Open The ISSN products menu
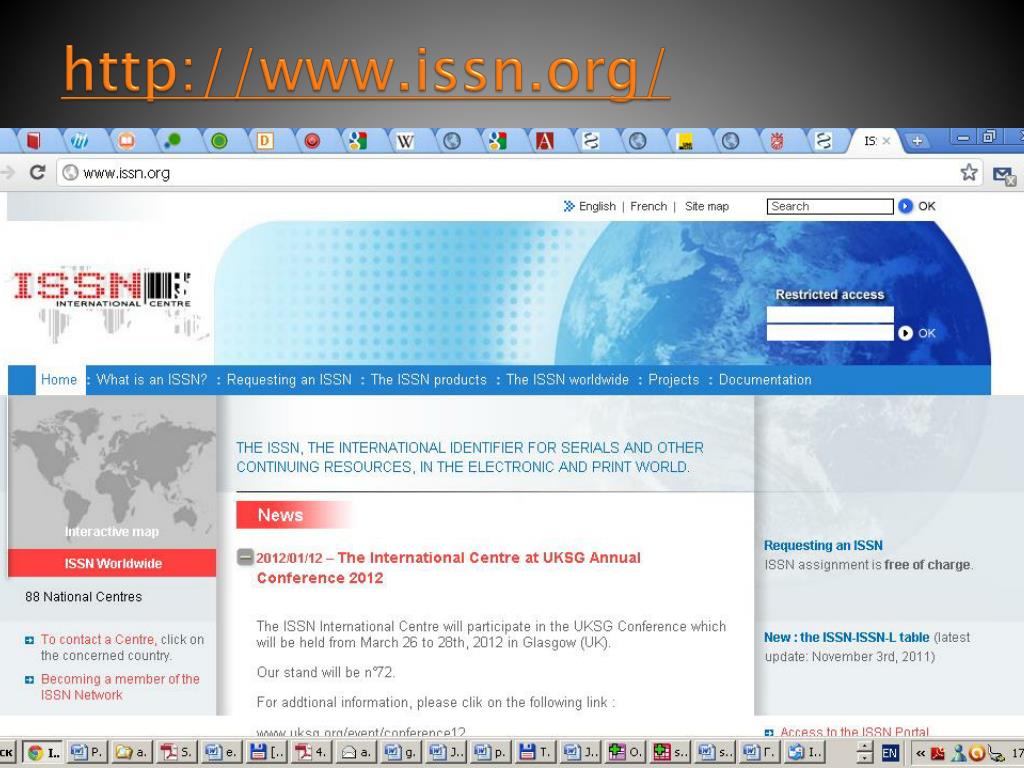This screenshot has height=768, width=1024. tap(428, 379)
